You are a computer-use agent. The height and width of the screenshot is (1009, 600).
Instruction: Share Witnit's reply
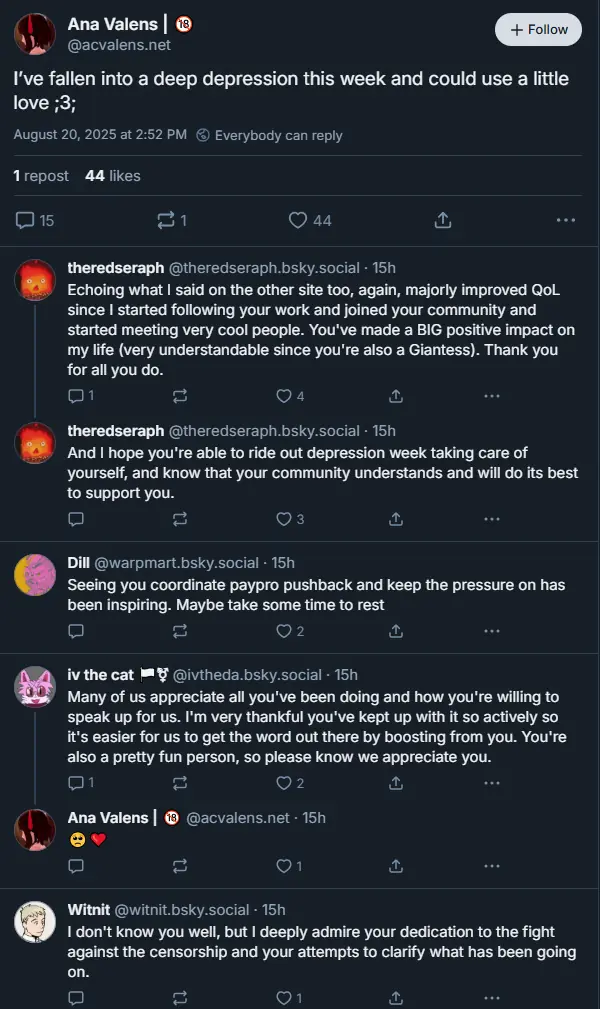tap(396, 997)
